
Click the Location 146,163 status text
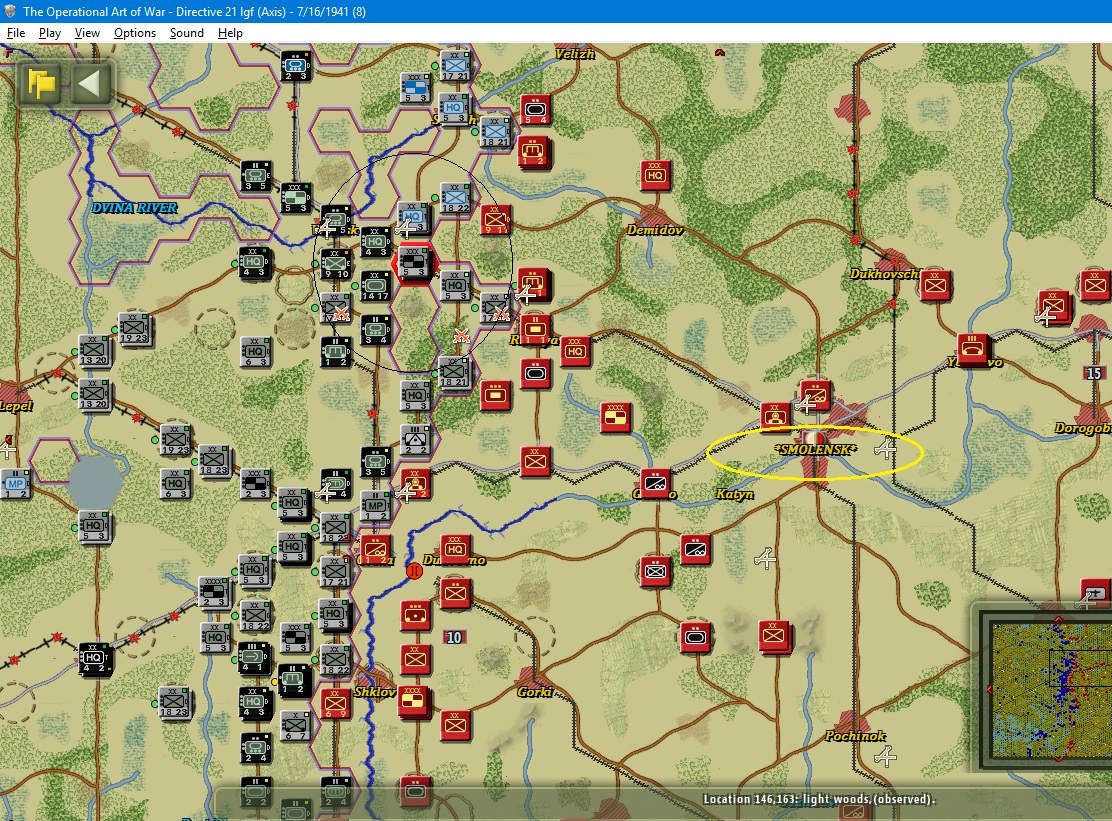tap(819, 799)
